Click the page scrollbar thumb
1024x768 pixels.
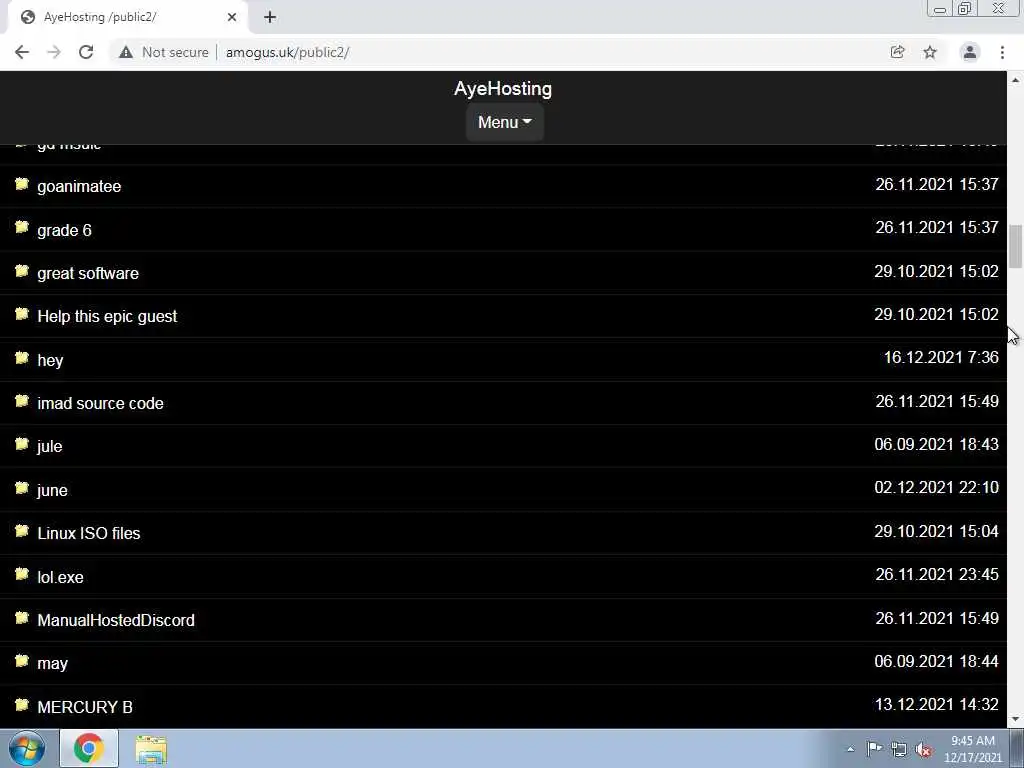pos(1015,246)
